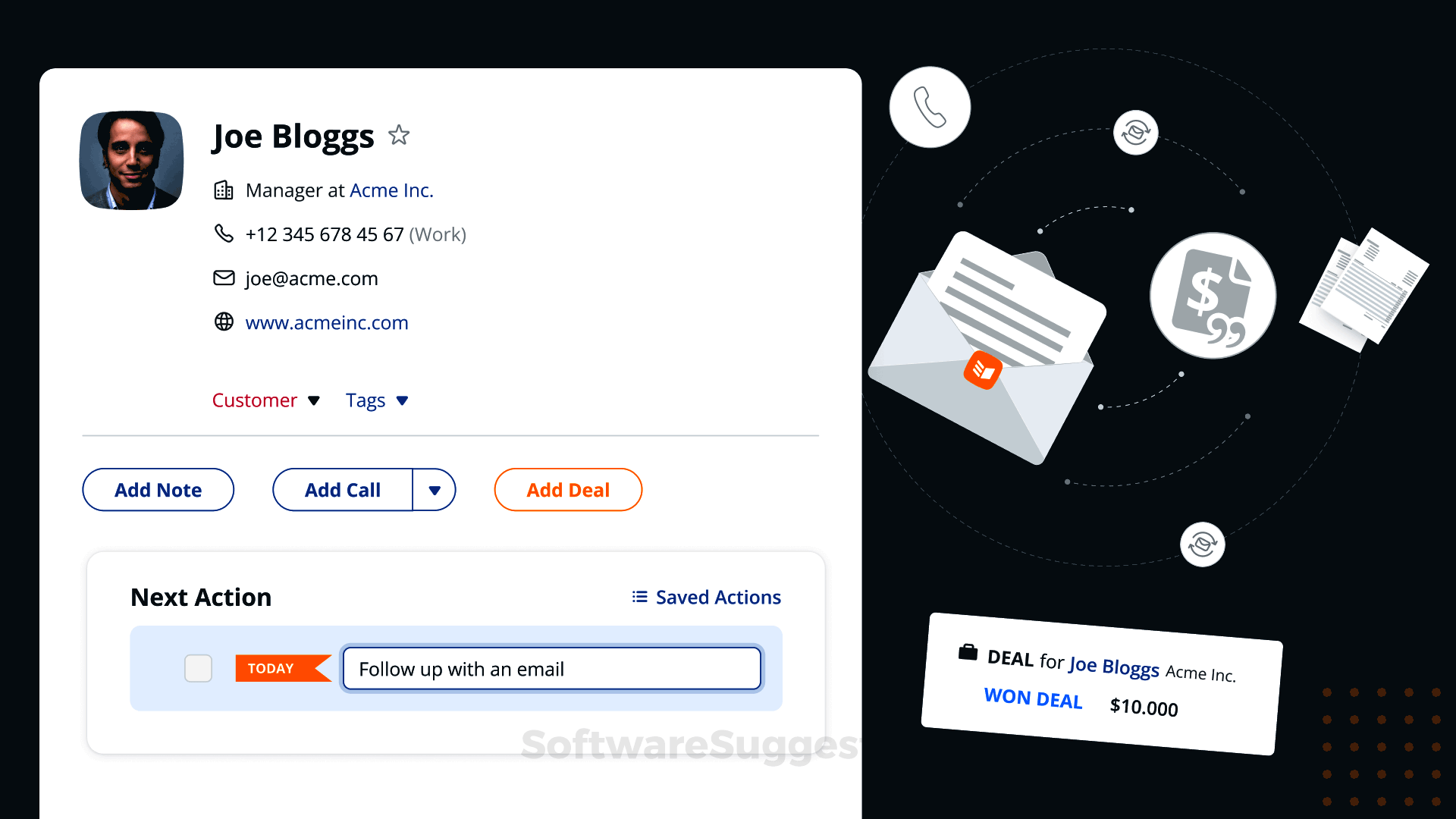This screenshot has height=819, width=1456.
Task: Click the globe icon beside the website
Action: [224, 322]
